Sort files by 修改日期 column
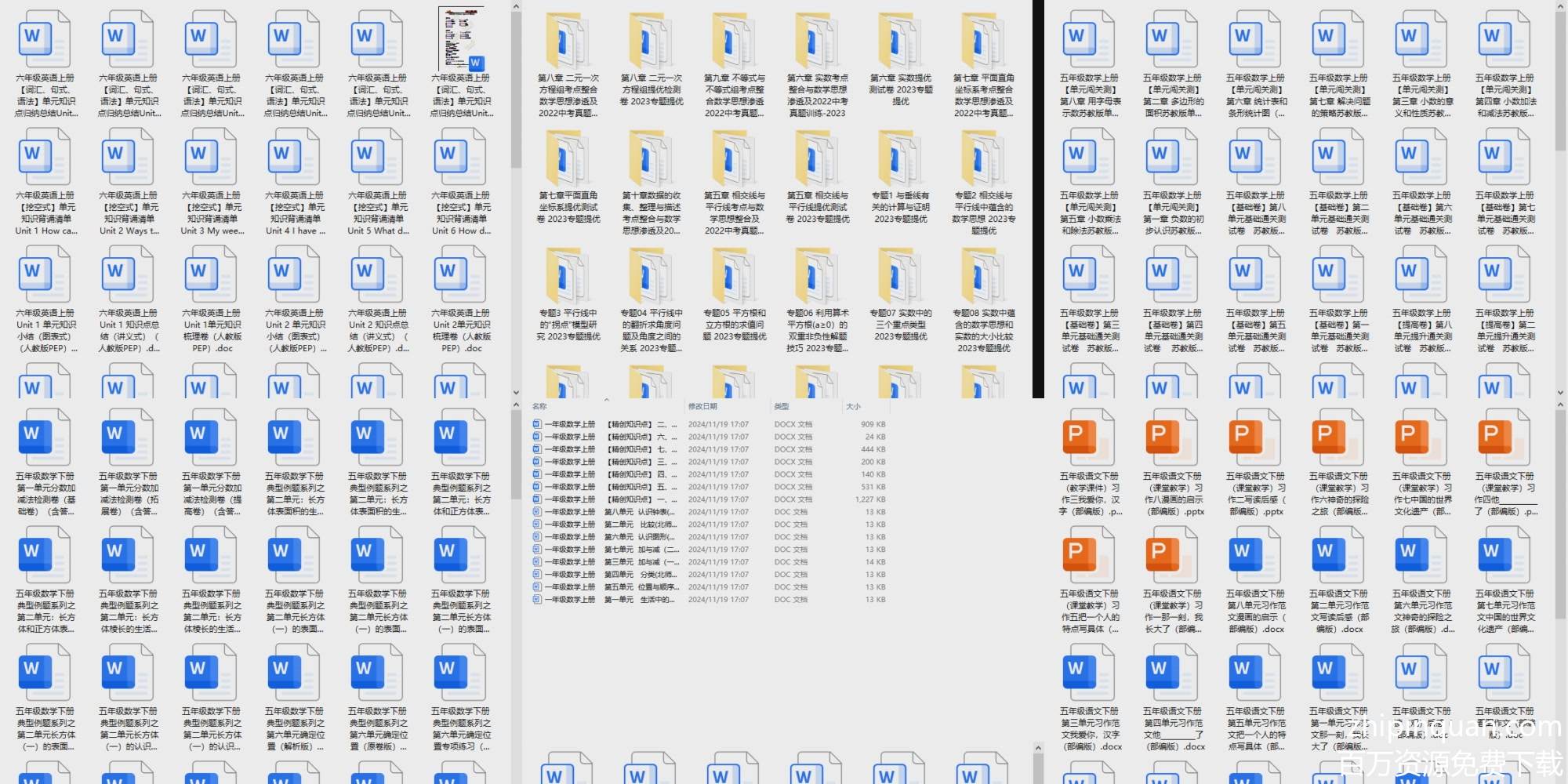 coord(702,406)
